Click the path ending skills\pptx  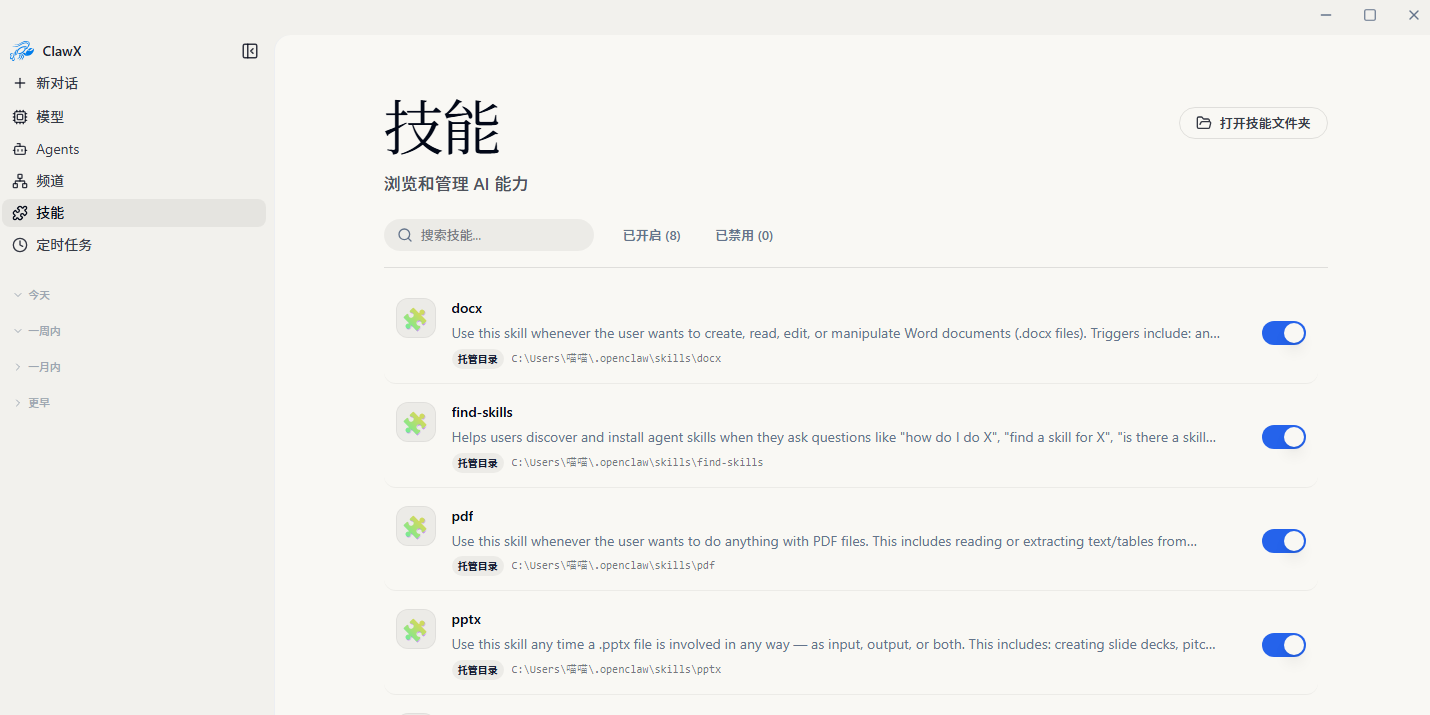616,669
